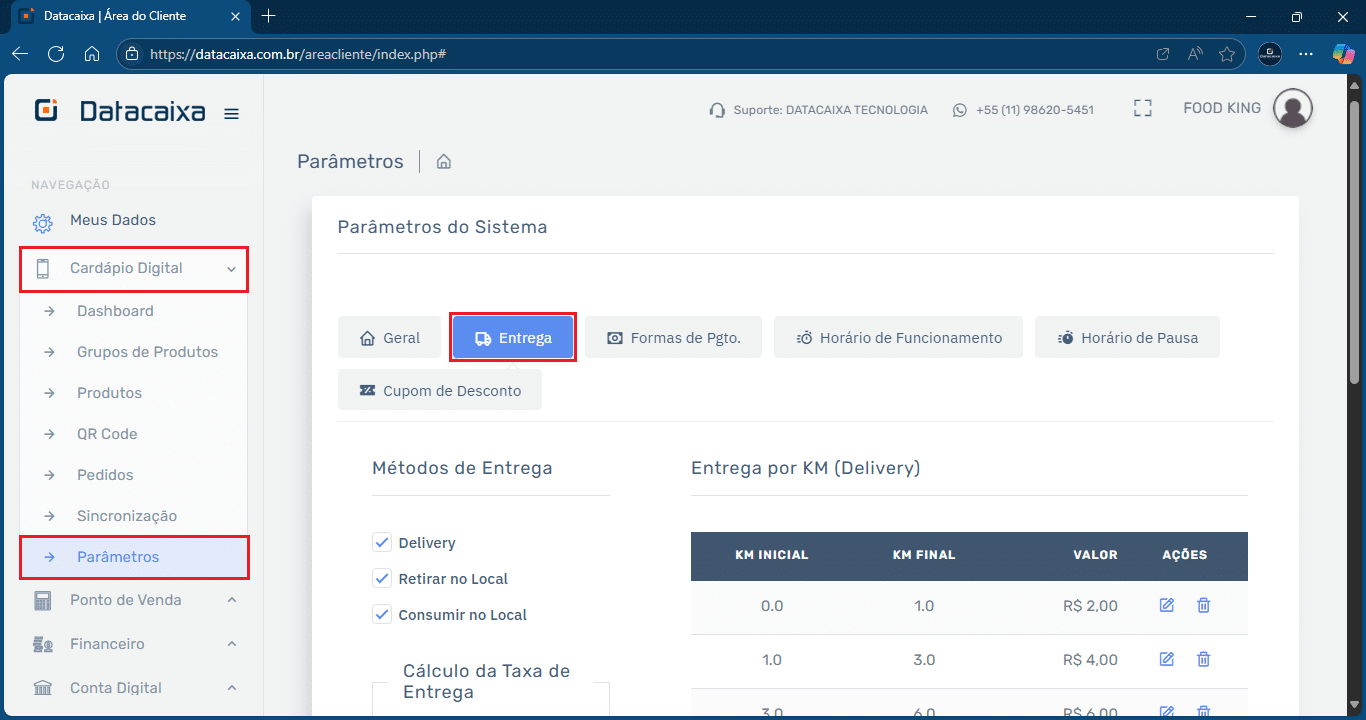Toggle the Retirar no Local checkbox
The image size is (1366, 720).
pos(382,579)
